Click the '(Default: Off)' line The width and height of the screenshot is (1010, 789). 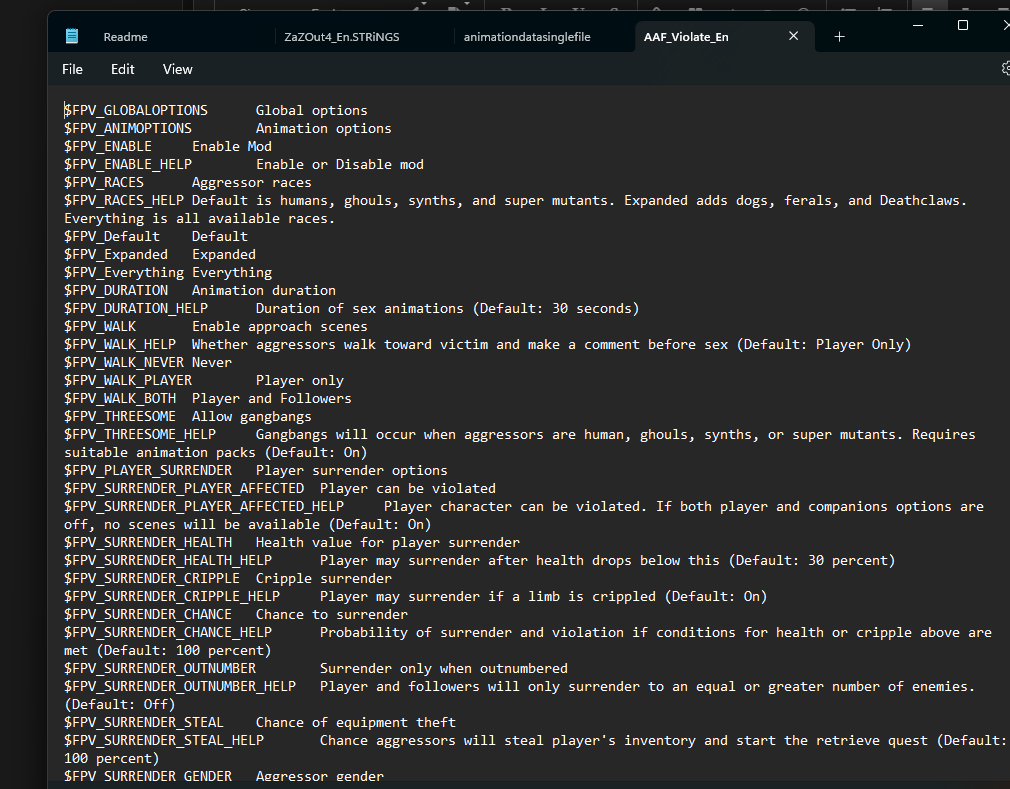[x=120, y=705]
